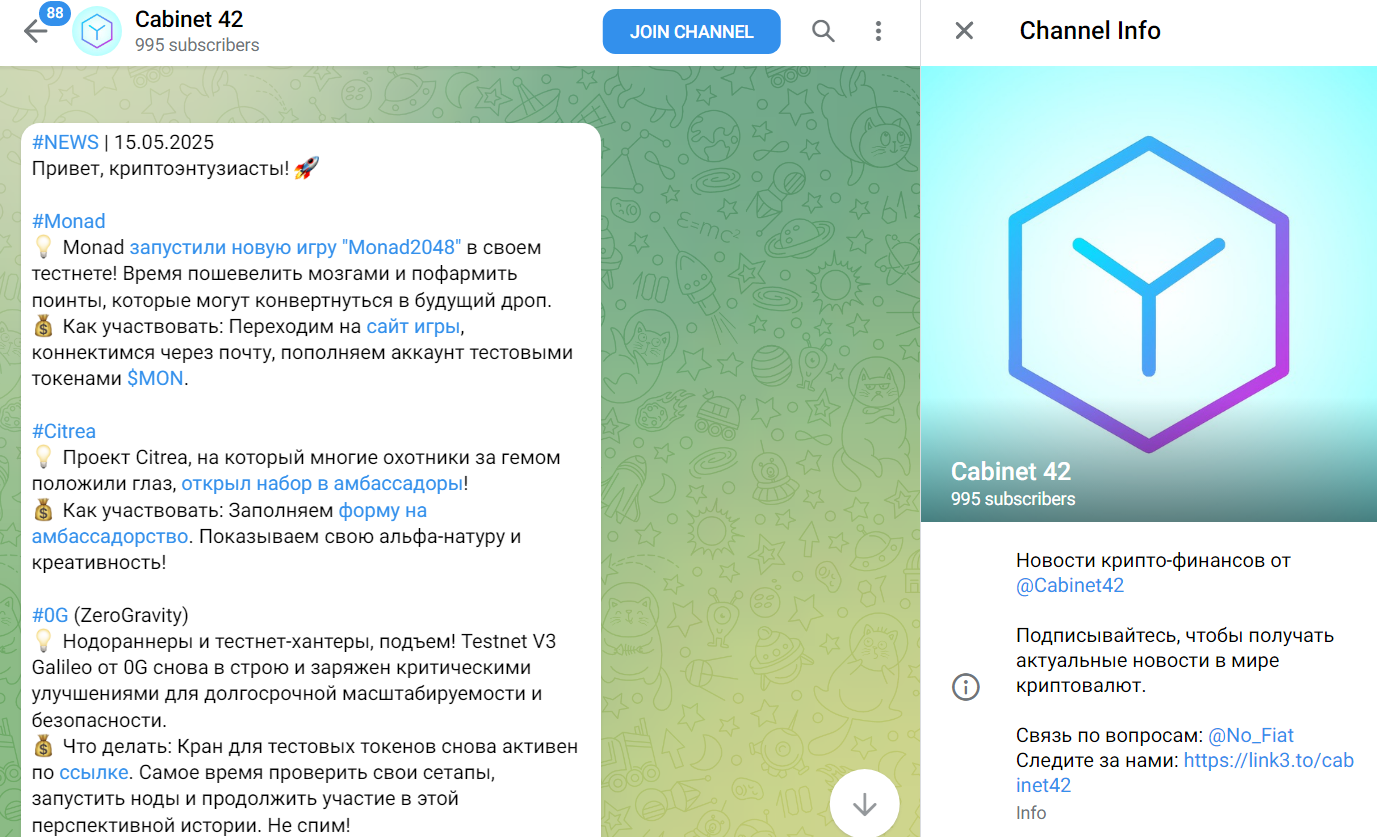Click the $MON token cashtag

pos(155,379)
